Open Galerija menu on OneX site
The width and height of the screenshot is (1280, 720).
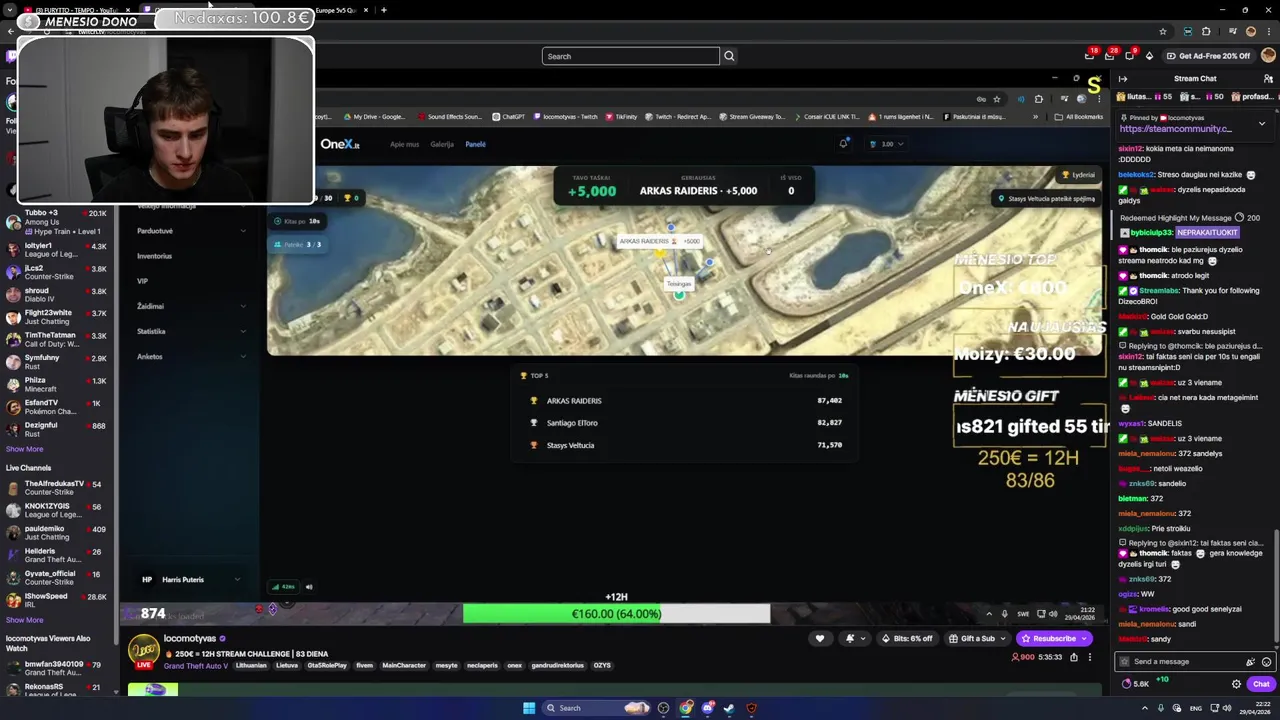[x=442, y=144]
